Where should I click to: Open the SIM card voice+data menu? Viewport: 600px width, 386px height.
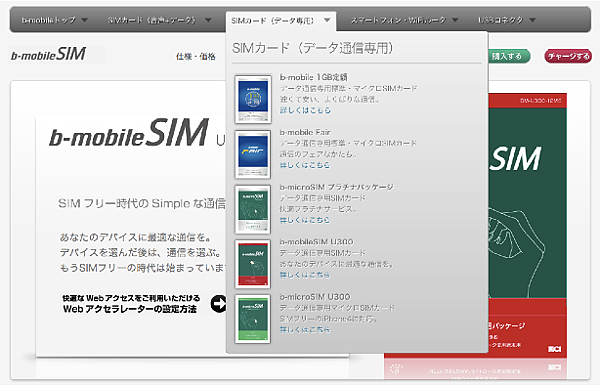(152, 20)
